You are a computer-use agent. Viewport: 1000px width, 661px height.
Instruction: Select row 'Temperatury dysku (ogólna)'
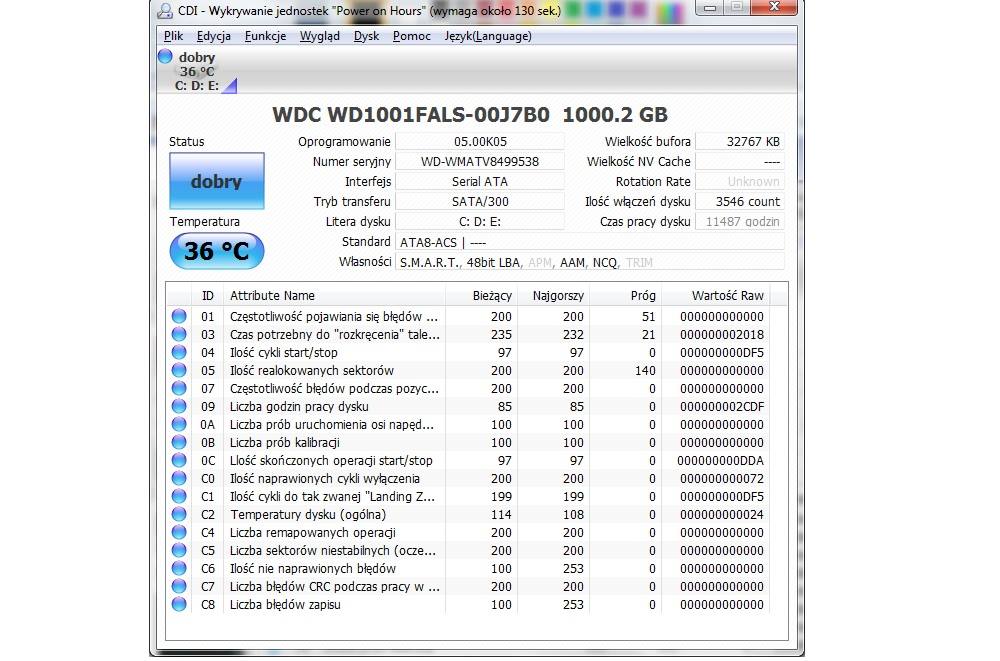[x=469, y=514]
